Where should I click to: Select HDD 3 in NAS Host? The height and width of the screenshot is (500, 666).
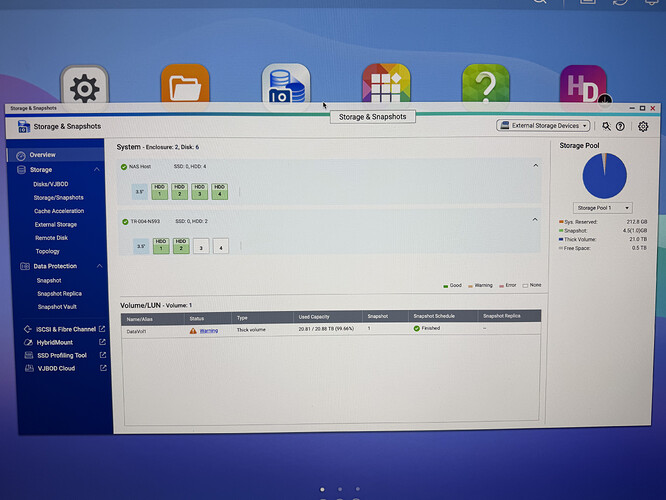[200, 191]
